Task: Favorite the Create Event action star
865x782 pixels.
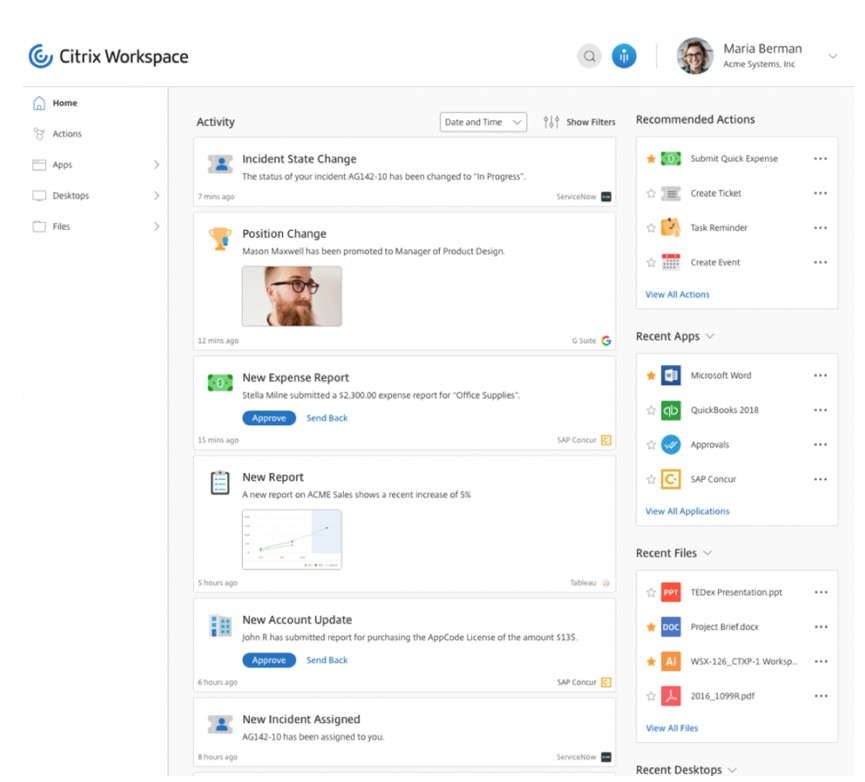Action: pyautogui.click(x=651, y=263)
